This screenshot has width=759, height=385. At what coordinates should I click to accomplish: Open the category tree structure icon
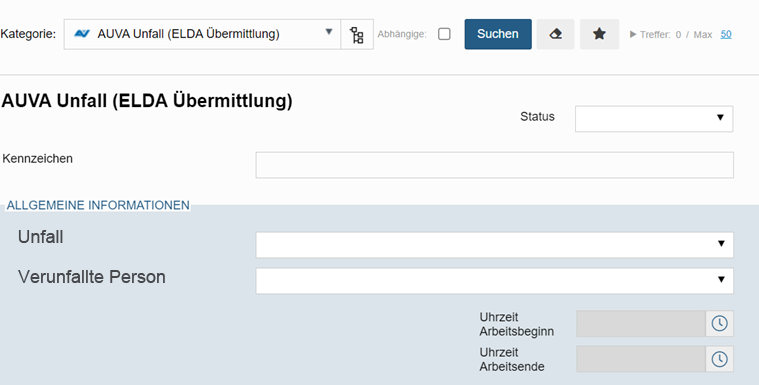[x=357, y=34]
